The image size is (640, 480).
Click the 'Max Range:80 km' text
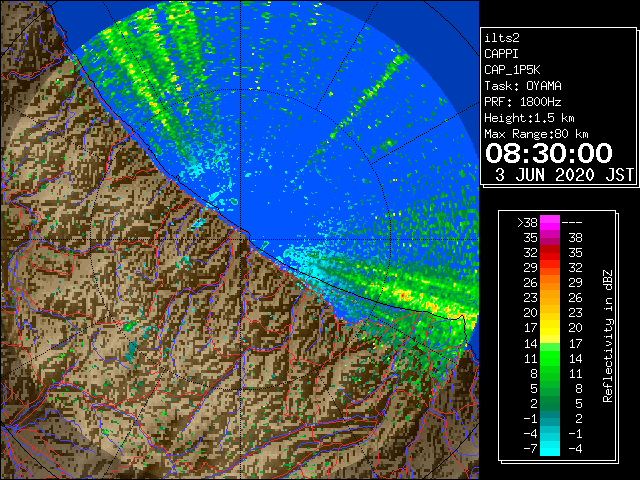pos(536,134)
